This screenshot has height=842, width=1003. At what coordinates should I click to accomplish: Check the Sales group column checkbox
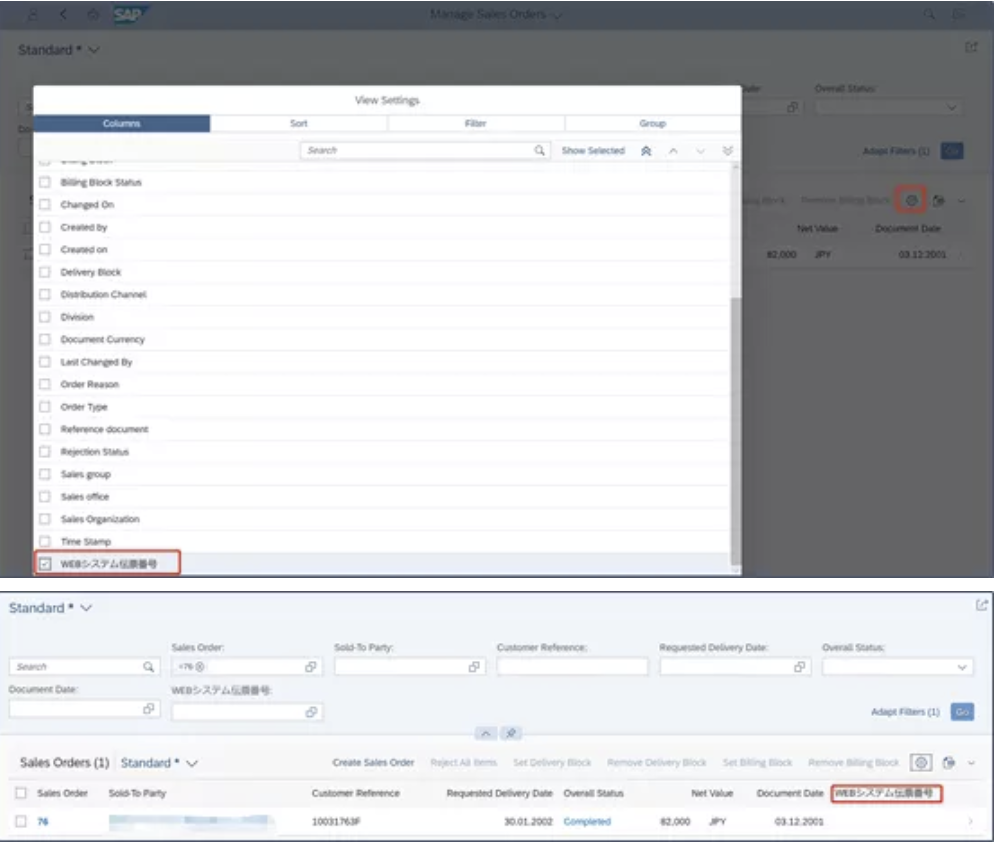45,474
